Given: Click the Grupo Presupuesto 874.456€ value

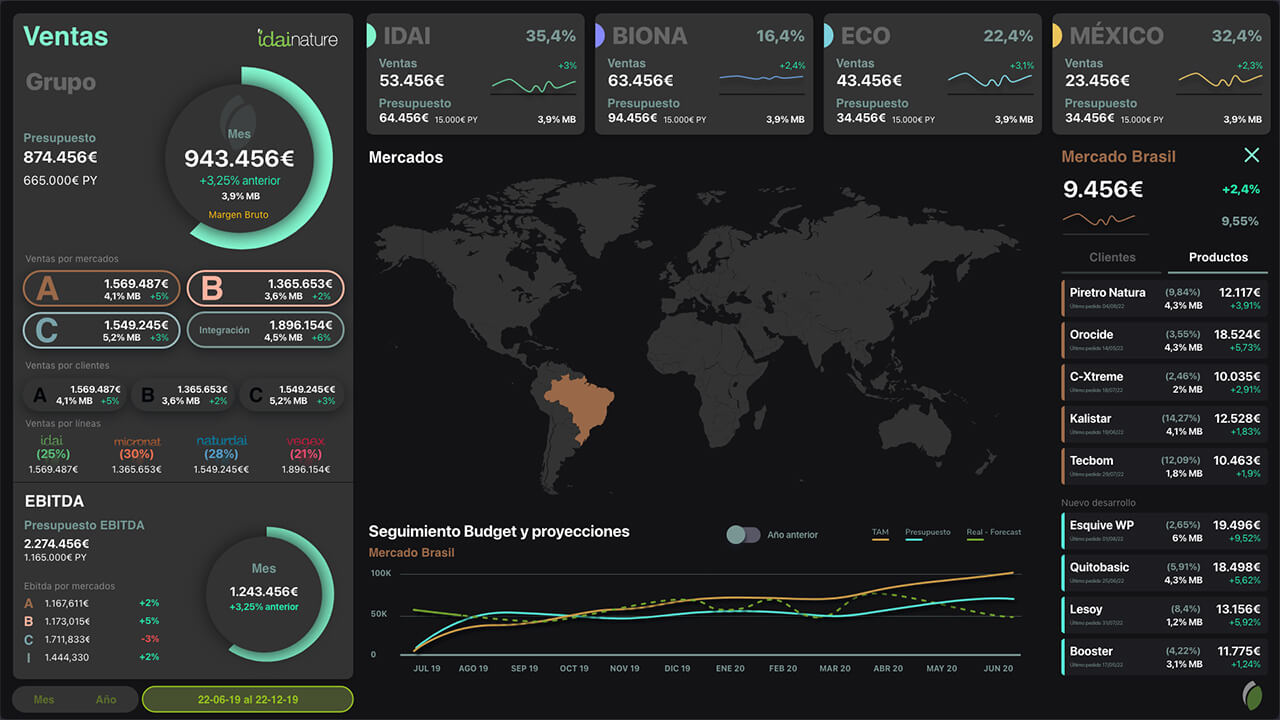Looking at the screenshot, I should click(x=60, y=157).
